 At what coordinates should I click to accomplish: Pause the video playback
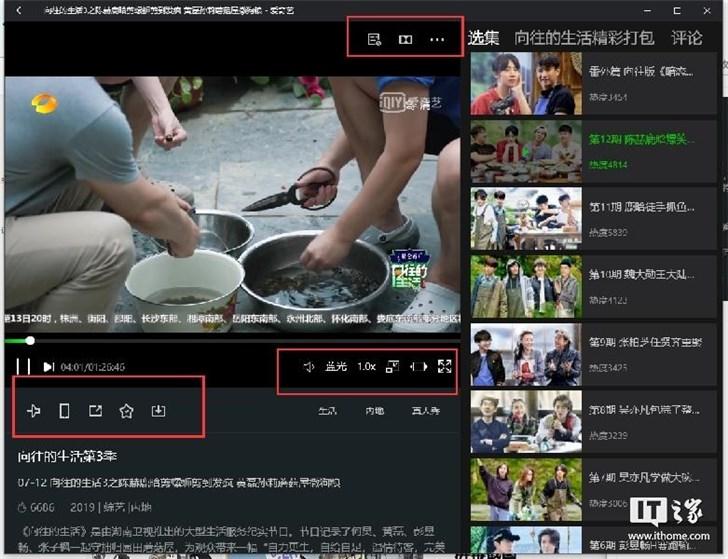tap(23, 366)
